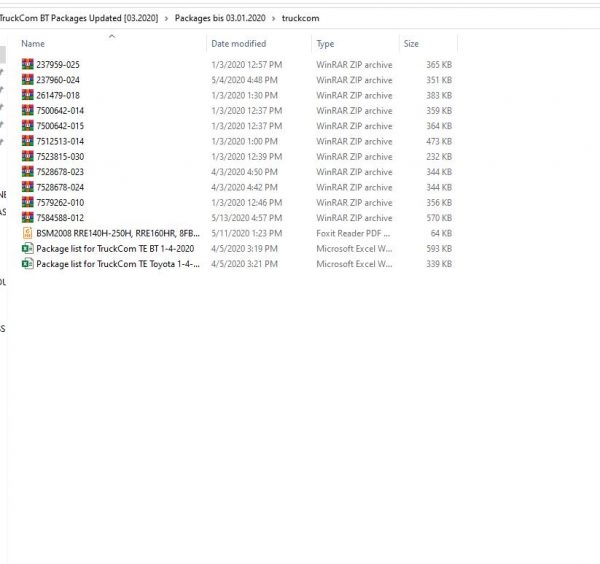
Task: Click the sort arrow above Name column
Action: 112,36
